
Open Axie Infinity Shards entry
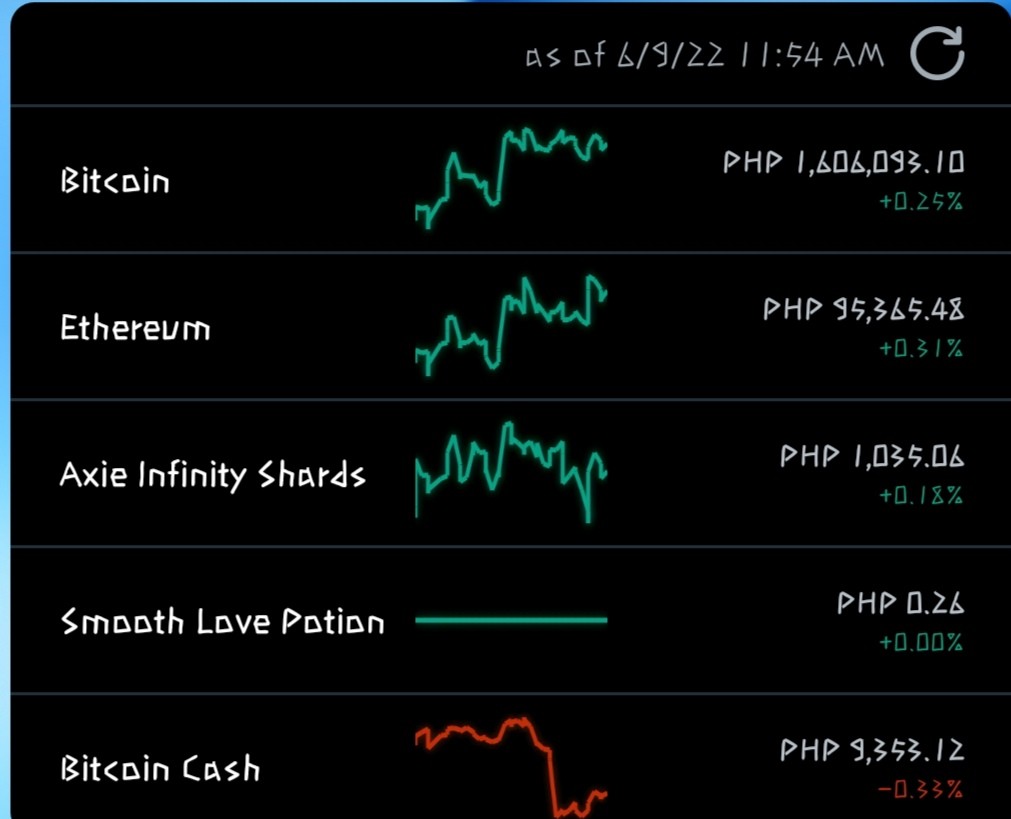511,473
